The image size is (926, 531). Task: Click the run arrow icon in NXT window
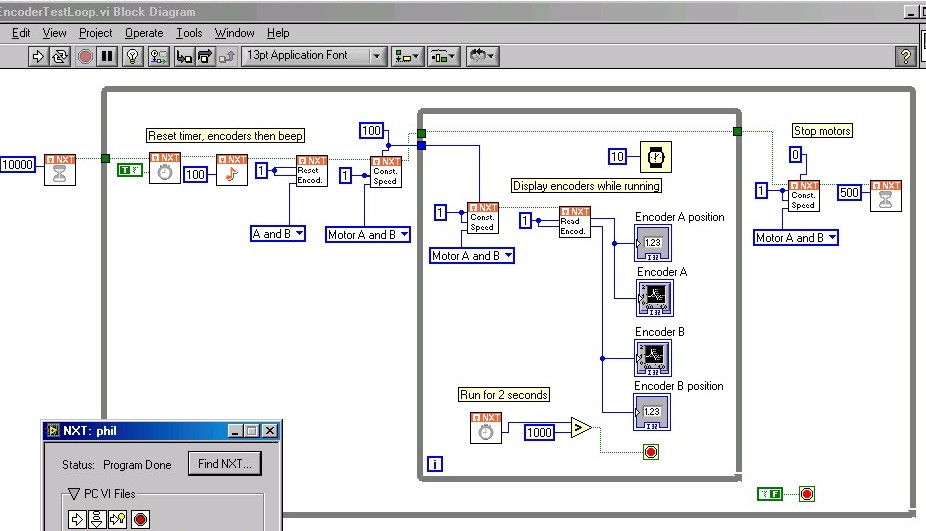click(77, 519)
